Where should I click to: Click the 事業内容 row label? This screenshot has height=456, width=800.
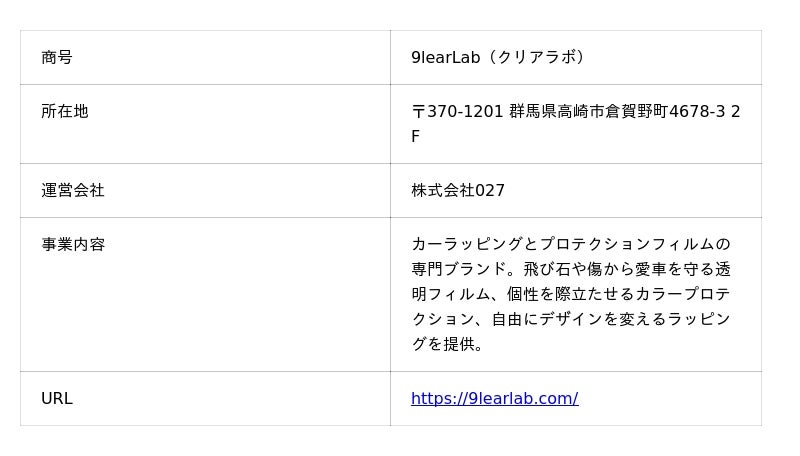(x=73, y=244)
